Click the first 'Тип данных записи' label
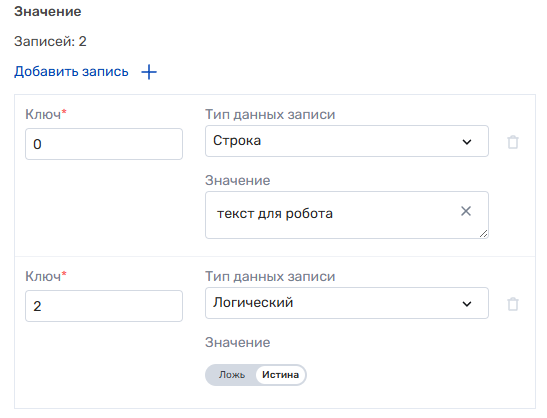547x418 pixels. [x=270, y=114]
